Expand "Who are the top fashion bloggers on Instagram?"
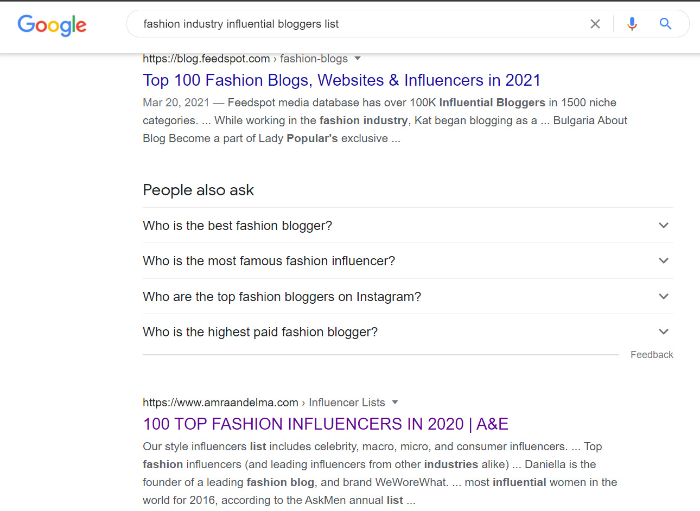700x511 pixels. [x=408, y=296]
